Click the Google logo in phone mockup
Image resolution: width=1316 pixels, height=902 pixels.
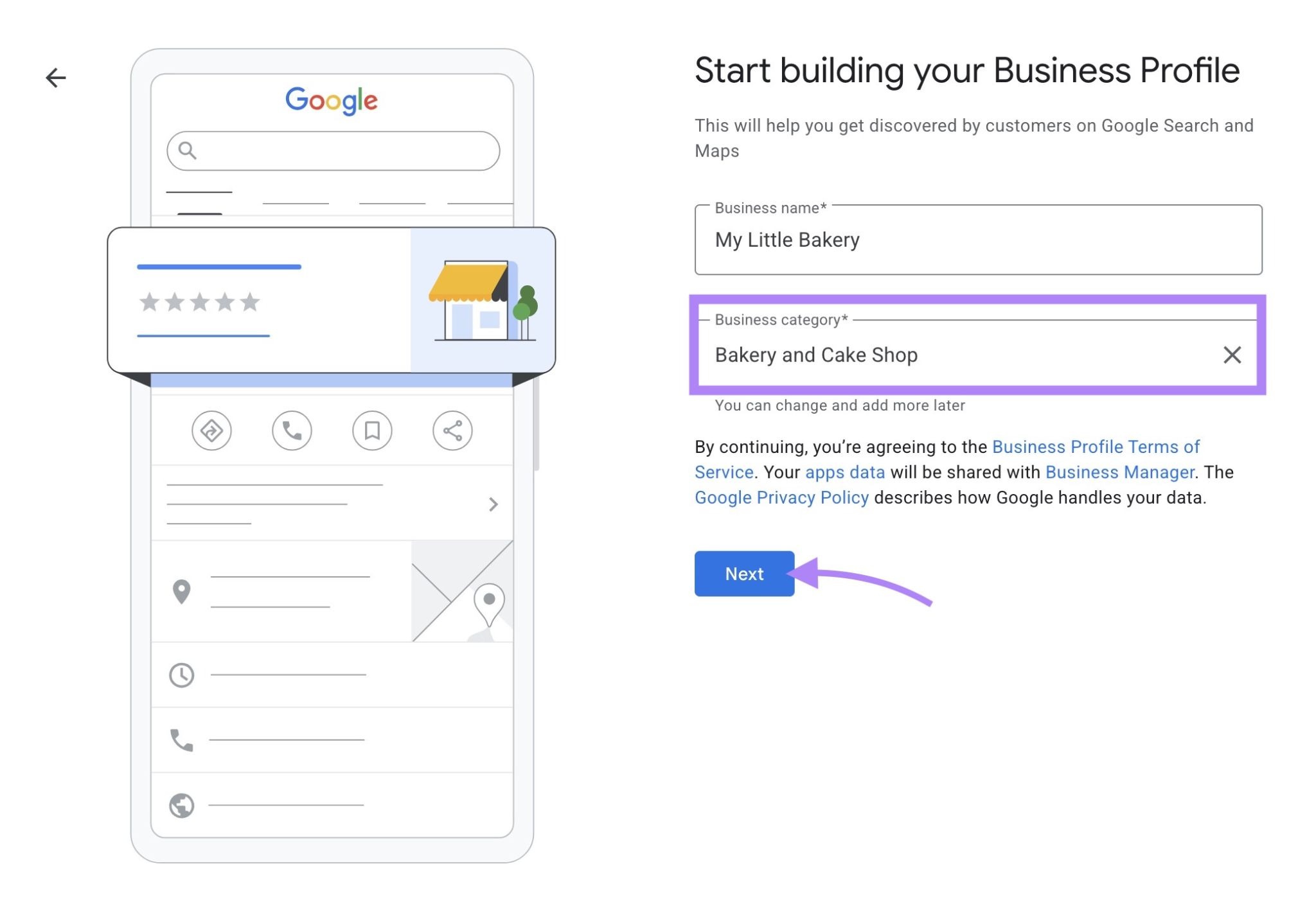pos(332,101)
